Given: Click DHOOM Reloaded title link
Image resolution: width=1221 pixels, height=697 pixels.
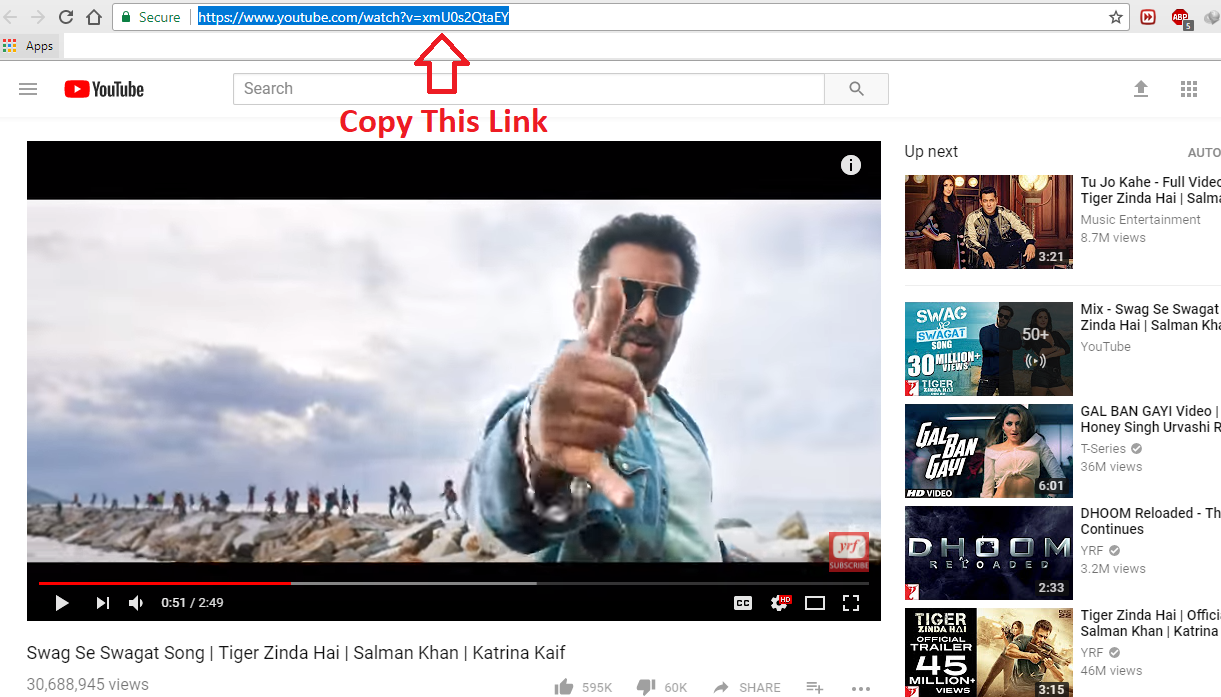Looking at the screenshot, I should pos(1151,521).
